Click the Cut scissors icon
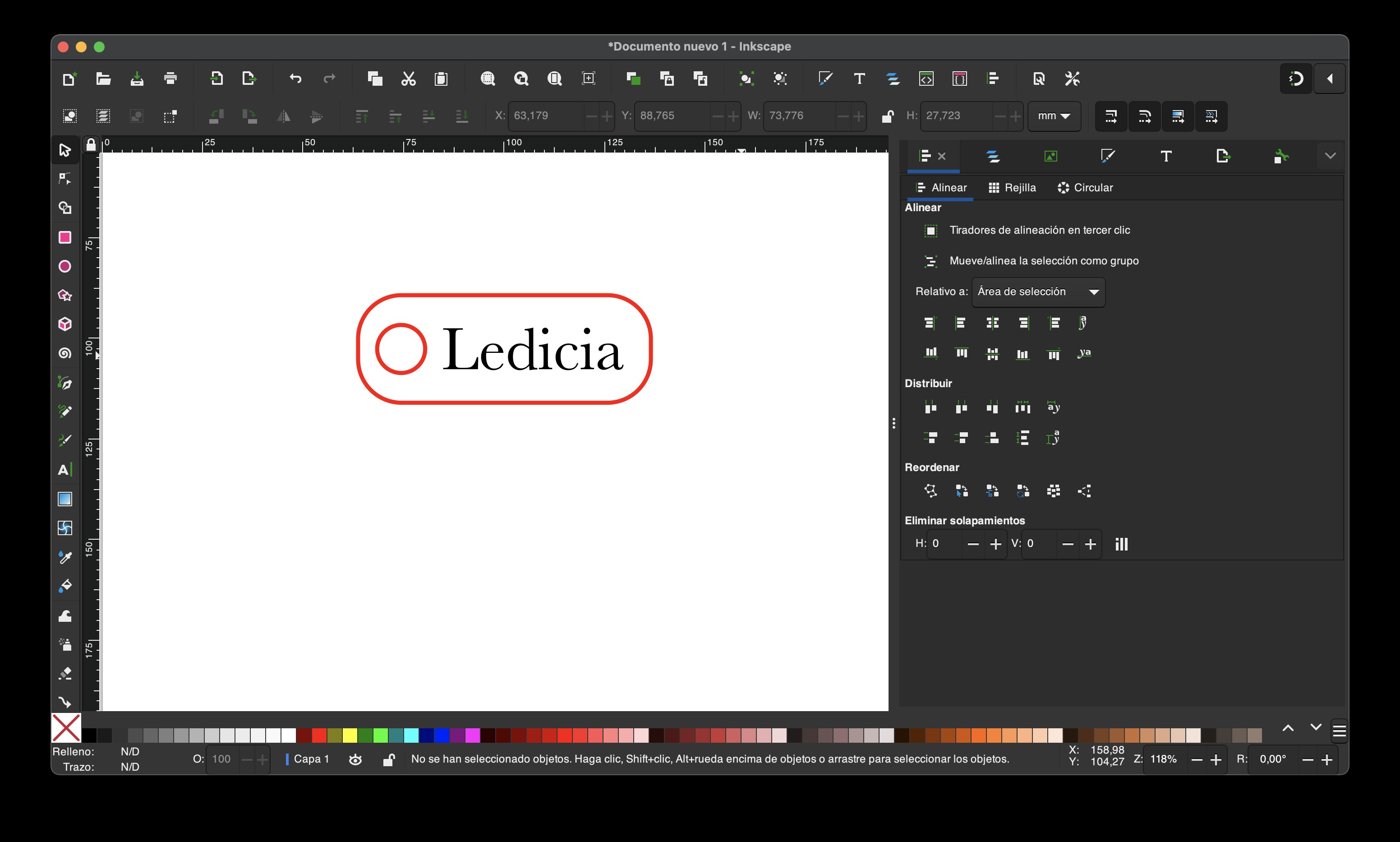The width and height of the screenshot is (1400, 842). coord(408,79)
